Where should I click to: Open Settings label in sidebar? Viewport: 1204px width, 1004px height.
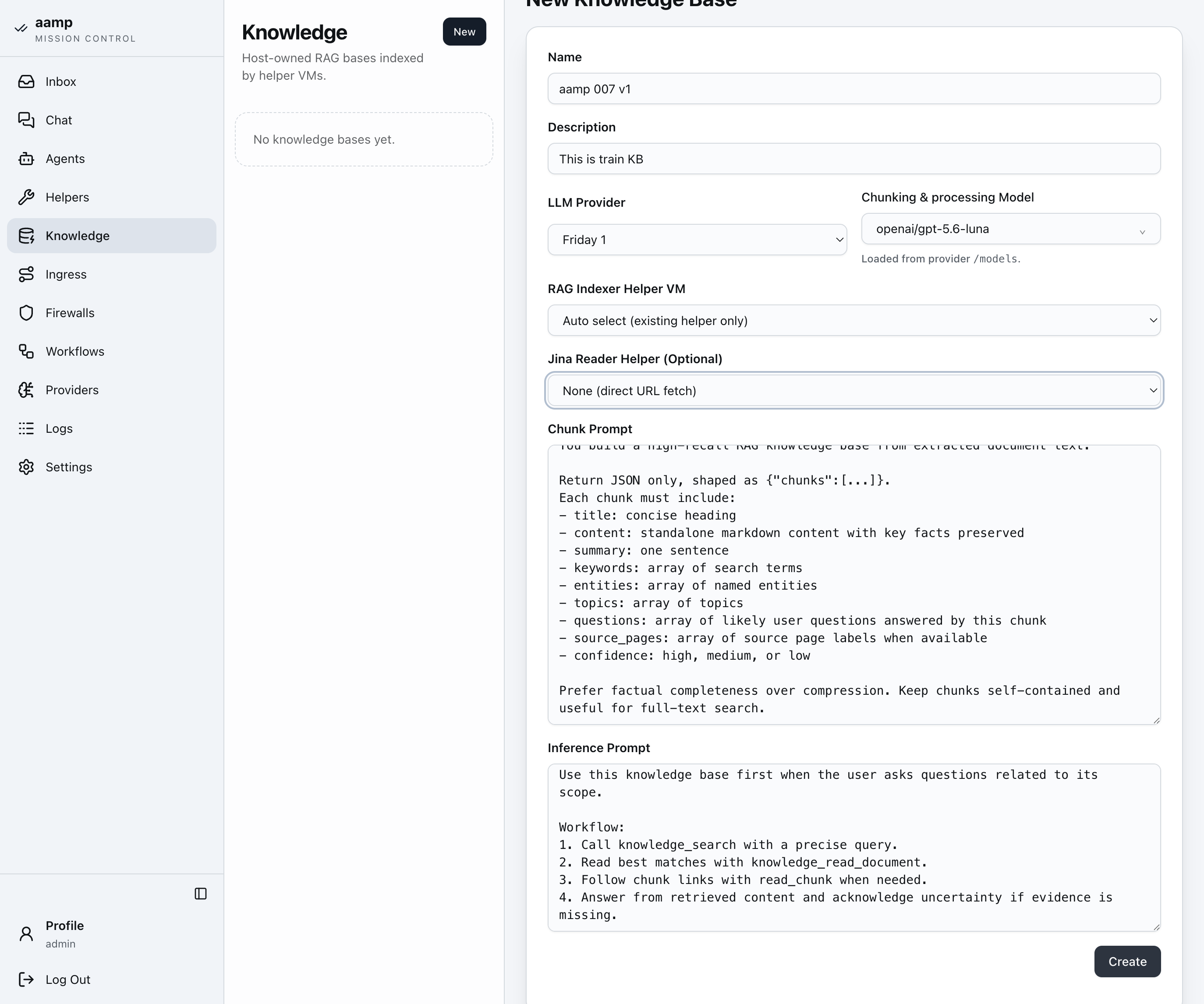[69, 467]
